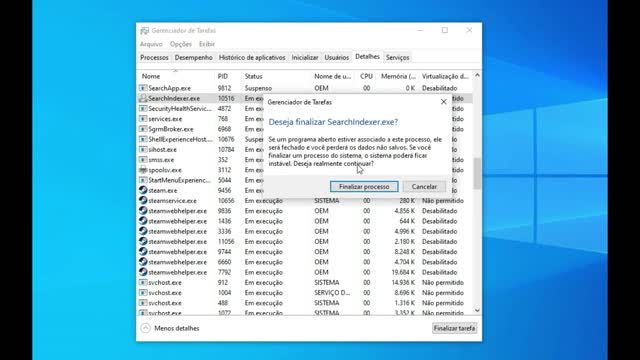
Task: Click memory value 280 K of steamservice.exe
Action: (407, 200)
